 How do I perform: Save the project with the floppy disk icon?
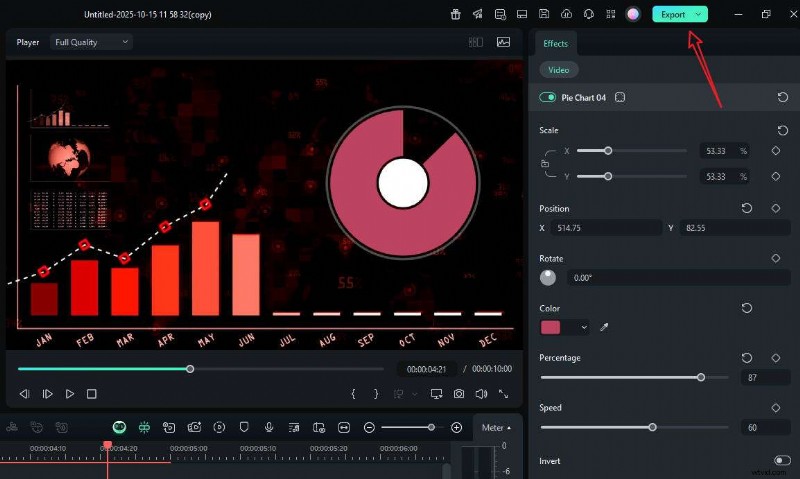544,14
